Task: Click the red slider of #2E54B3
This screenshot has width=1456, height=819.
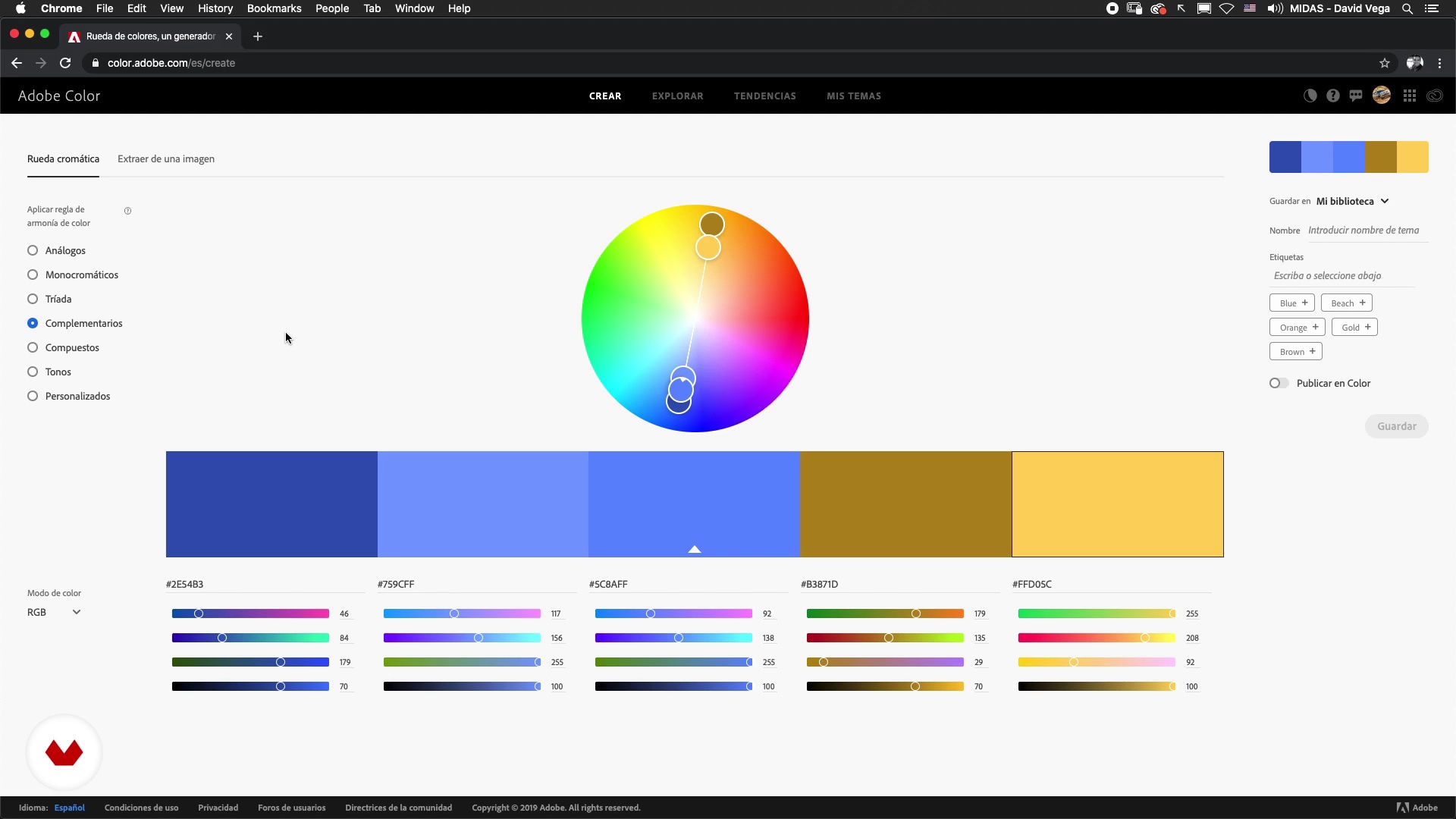Action: (250, 613)
